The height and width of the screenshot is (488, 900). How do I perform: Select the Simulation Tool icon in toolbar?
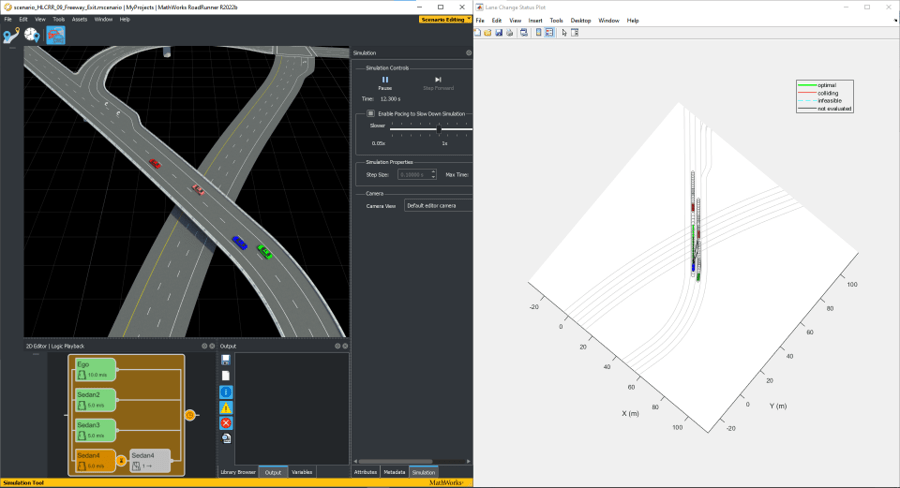point(56,35)
